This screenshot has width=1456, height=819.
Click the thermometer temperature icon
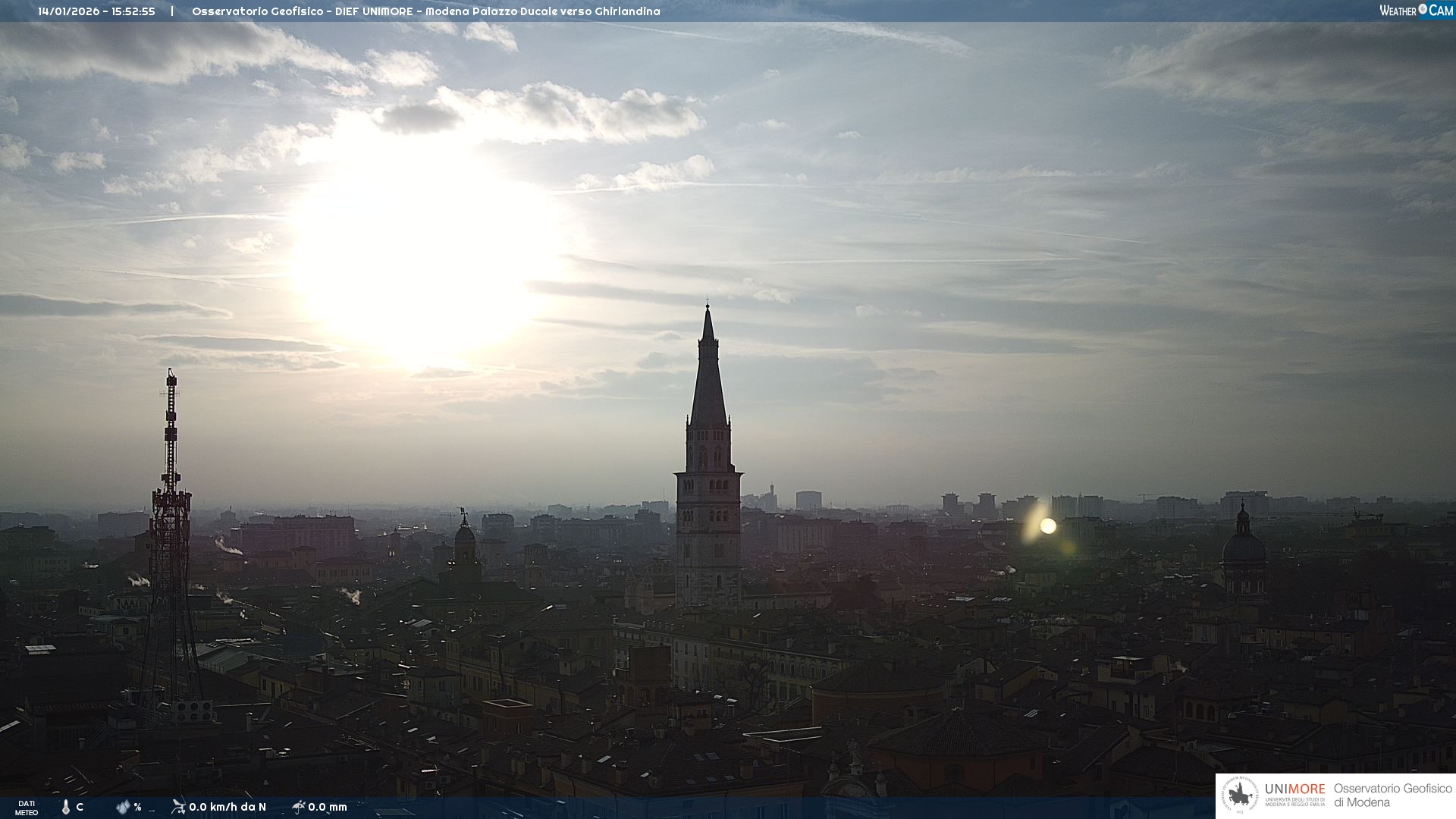[x=66, y=807]
